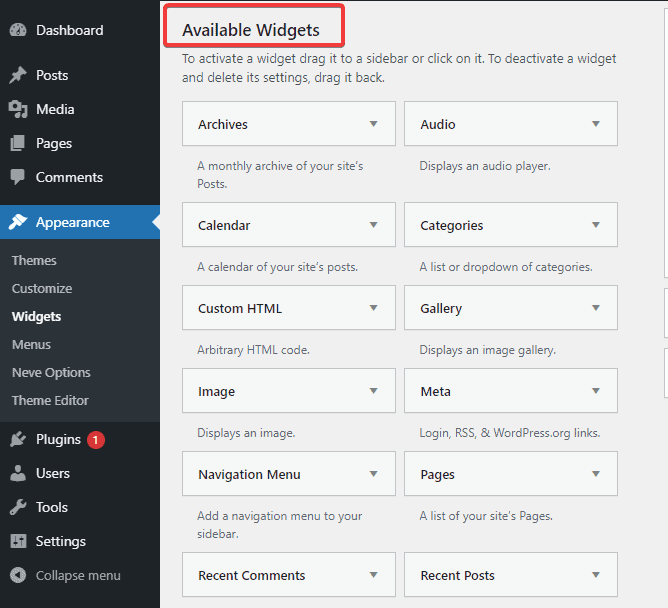Open the Theme Editor link
Image resolution: width=668 pixels, height=608 pixels.
[x=50, y=400]
